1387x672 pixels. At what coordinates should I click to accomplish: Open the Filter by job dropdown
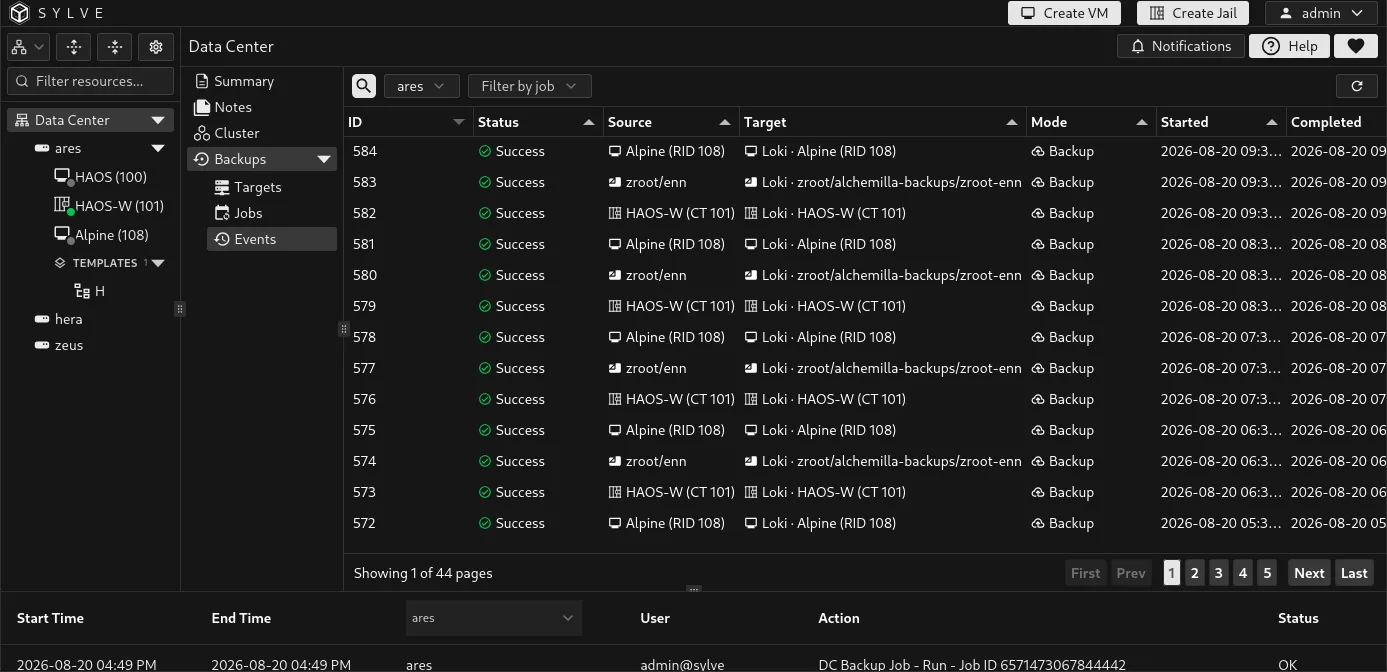pos(529,86)
